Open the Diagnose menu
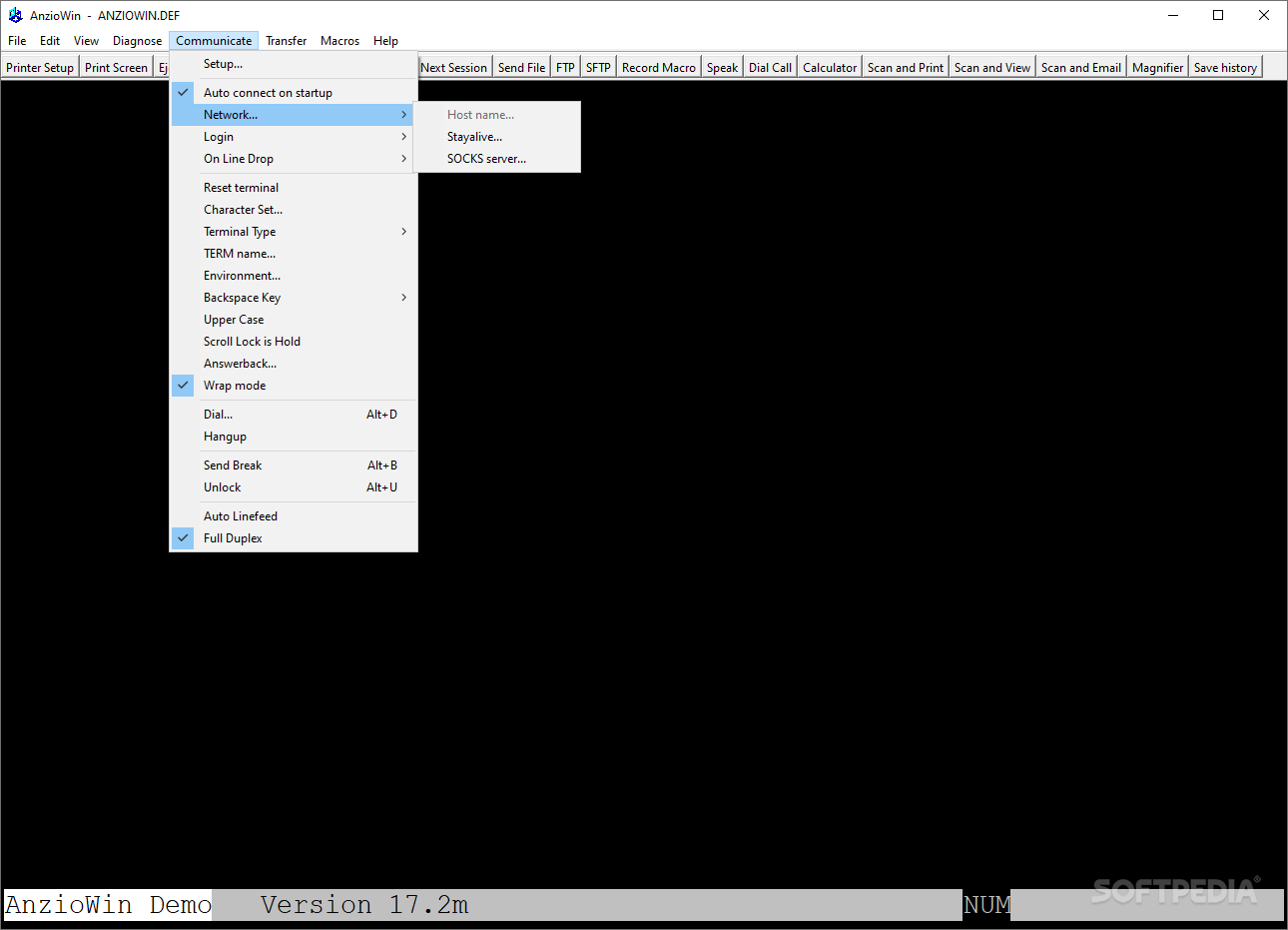 [x=137, y=41]
